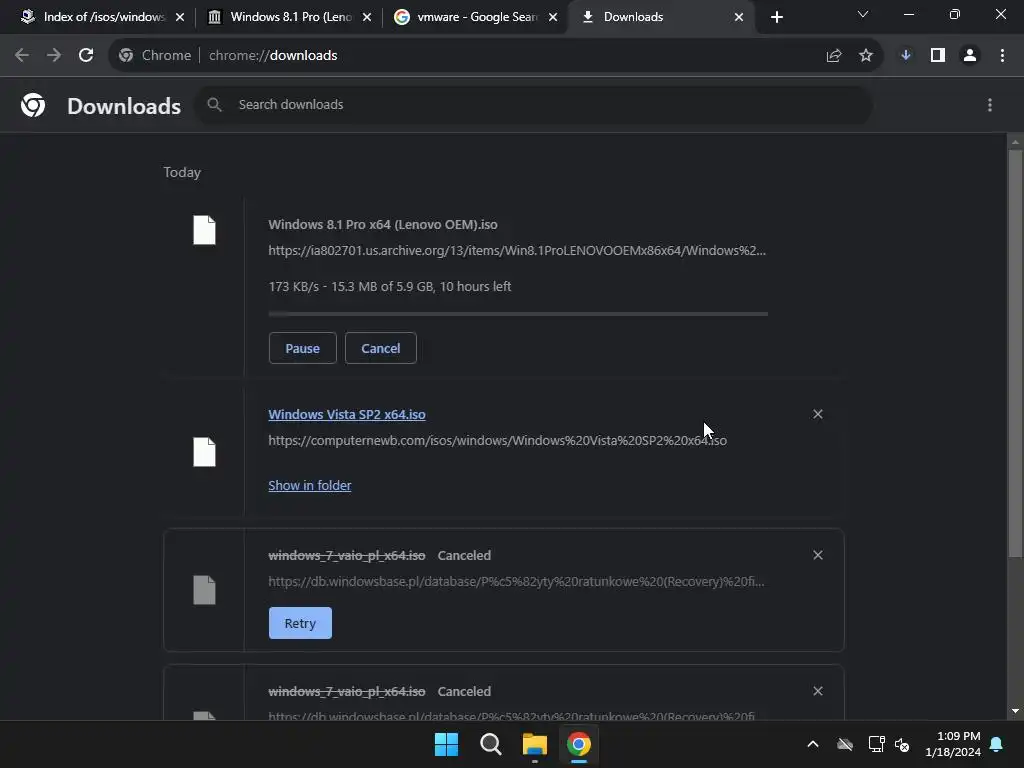Switch to Windows 8.1 Pro (Lenovo) tab

pyautogui.click(x=290, y=17)
